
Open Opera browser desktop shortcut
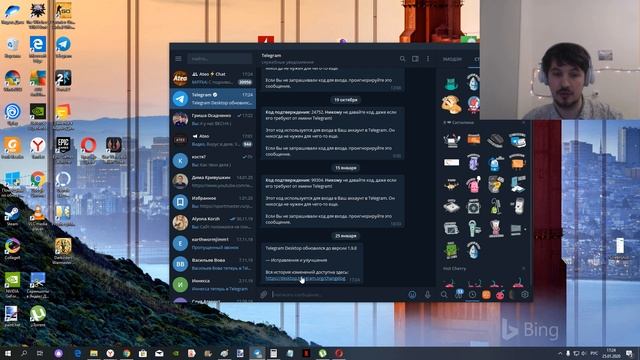(x=88, y=150)
